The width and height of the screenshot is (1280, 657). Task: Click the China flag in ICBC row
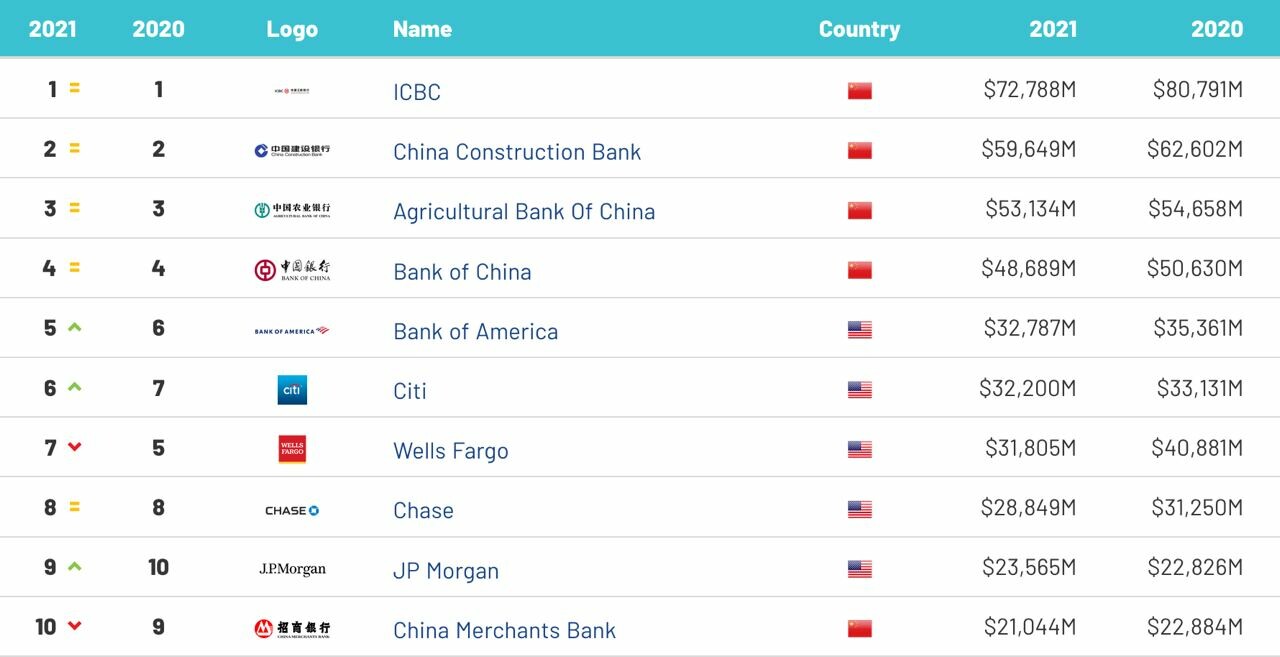click(860, 91)
